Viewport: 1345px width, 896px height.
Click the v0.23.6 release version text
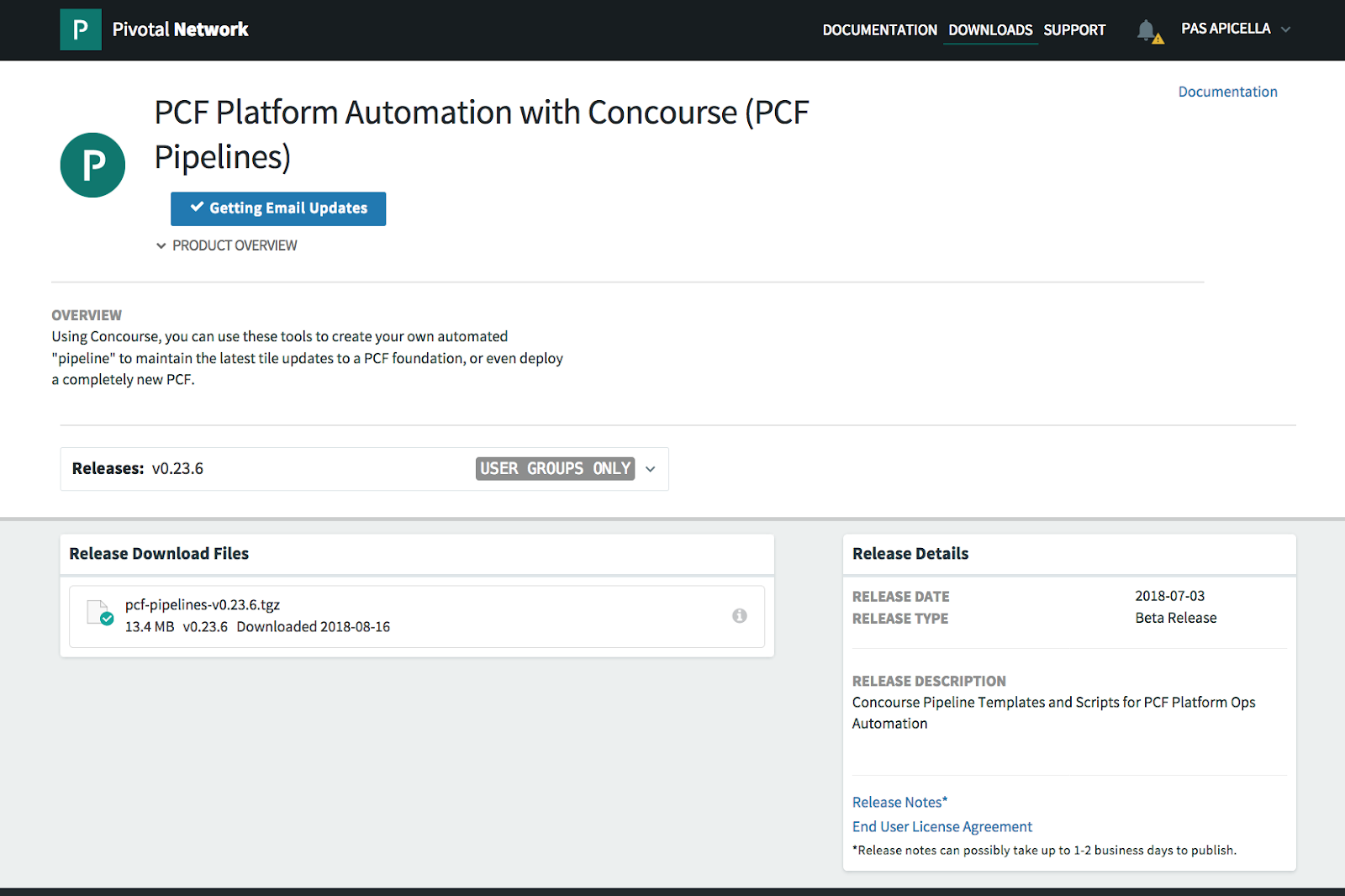pyautogui.click(x=177, y=469)
